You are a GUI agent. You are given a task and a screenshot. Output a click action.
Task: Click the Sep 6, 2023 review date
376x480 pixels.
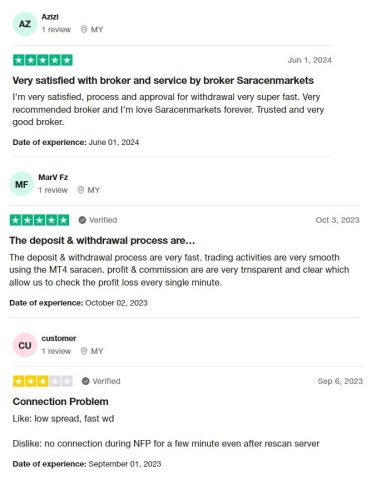pyautogui.click(x=340, y=381)
